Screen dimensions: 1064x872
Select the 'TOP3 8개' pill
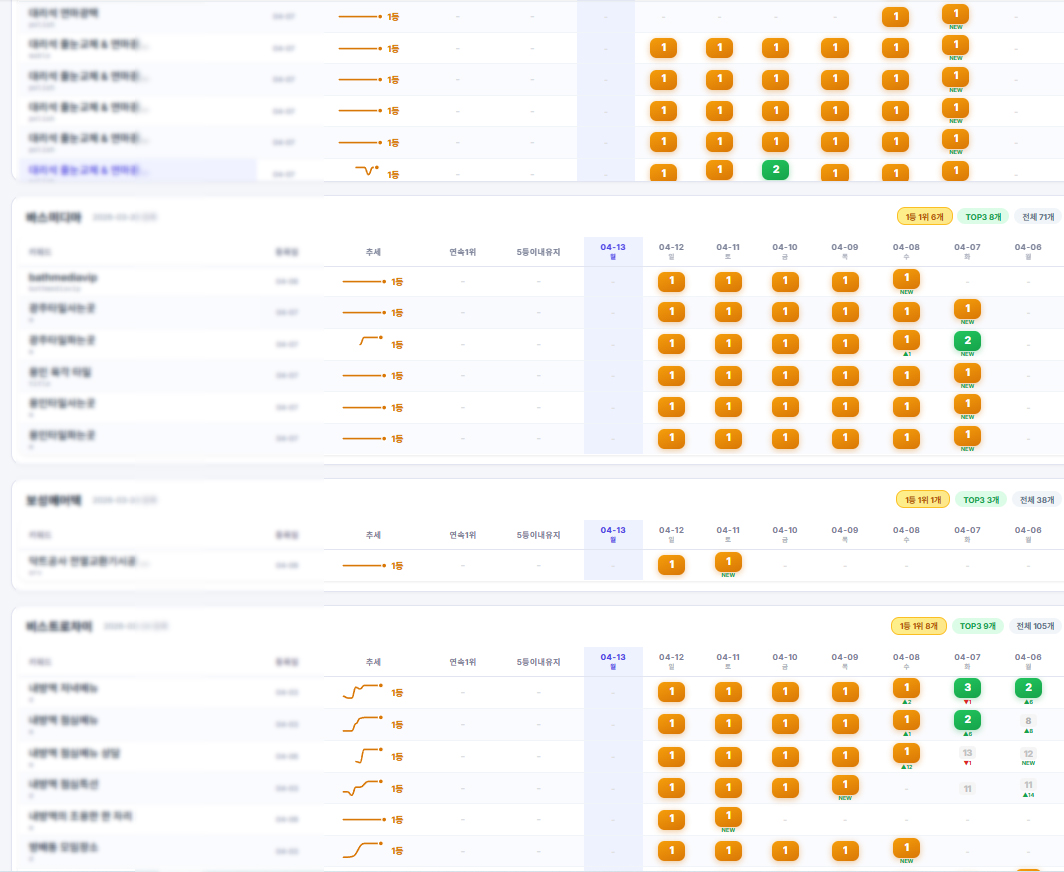pyautogui.click(x=980, y=216)
